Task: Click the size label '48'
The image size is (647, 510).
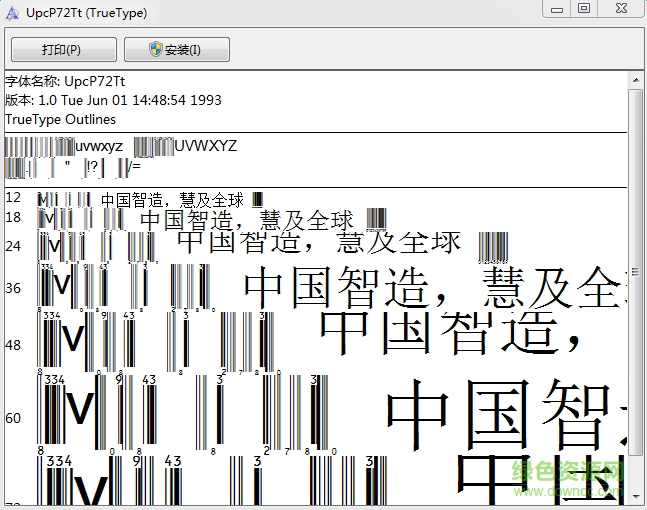Action: click(x=13, y=345)
